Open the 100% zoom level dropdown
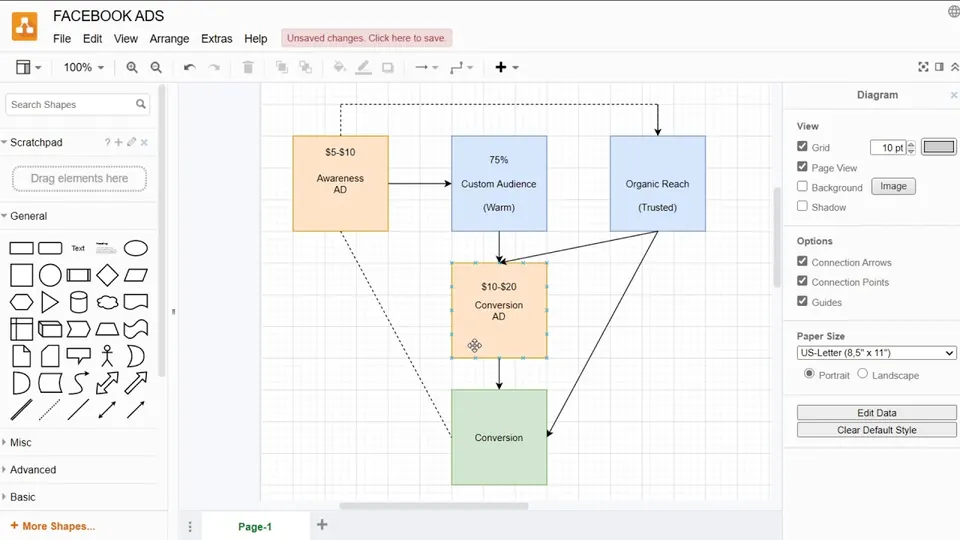This screenshot has height=540, width=960. [84, 67]
